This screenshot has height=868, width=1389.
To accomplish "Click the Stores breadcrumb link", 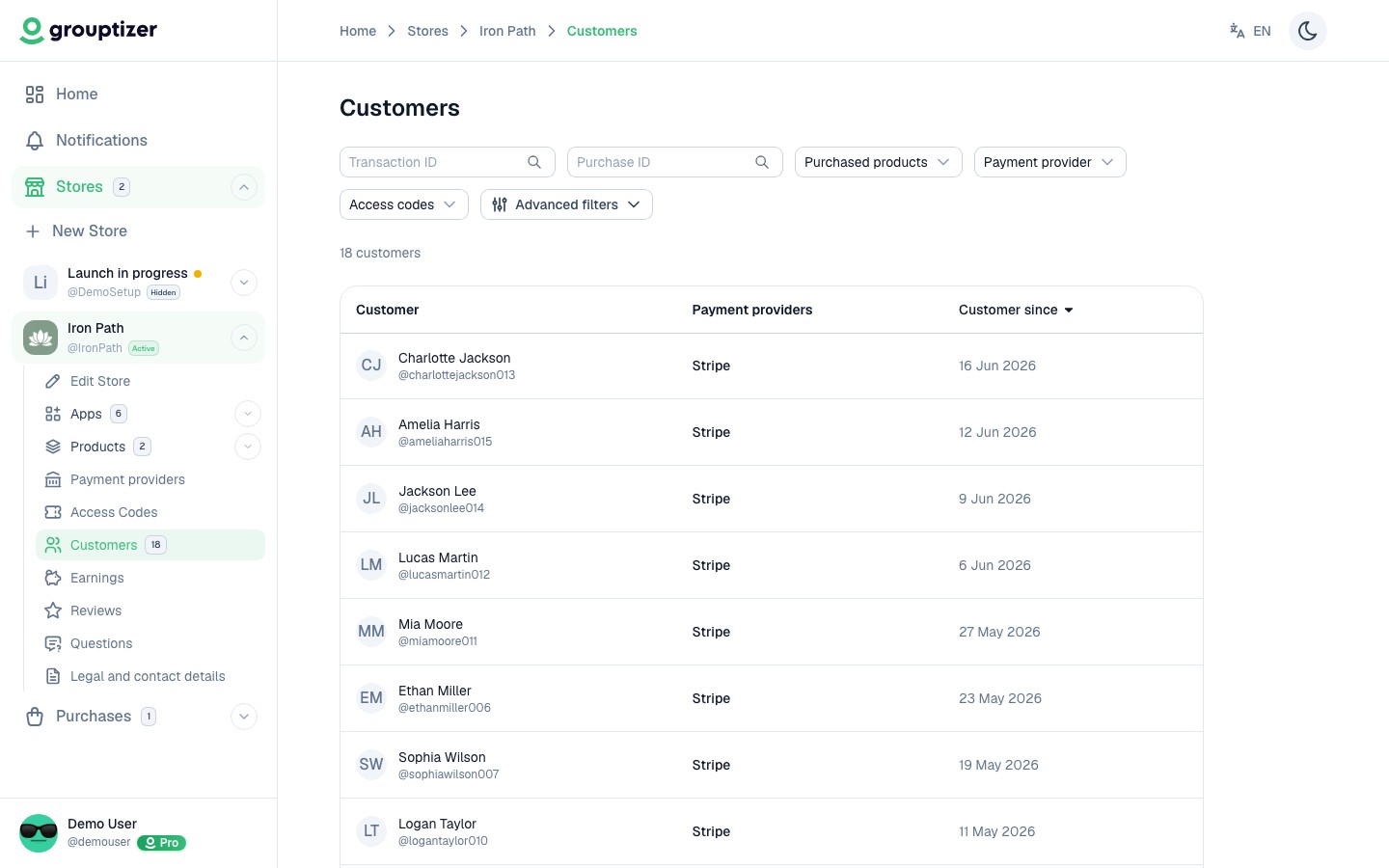I will click(427, 31).
